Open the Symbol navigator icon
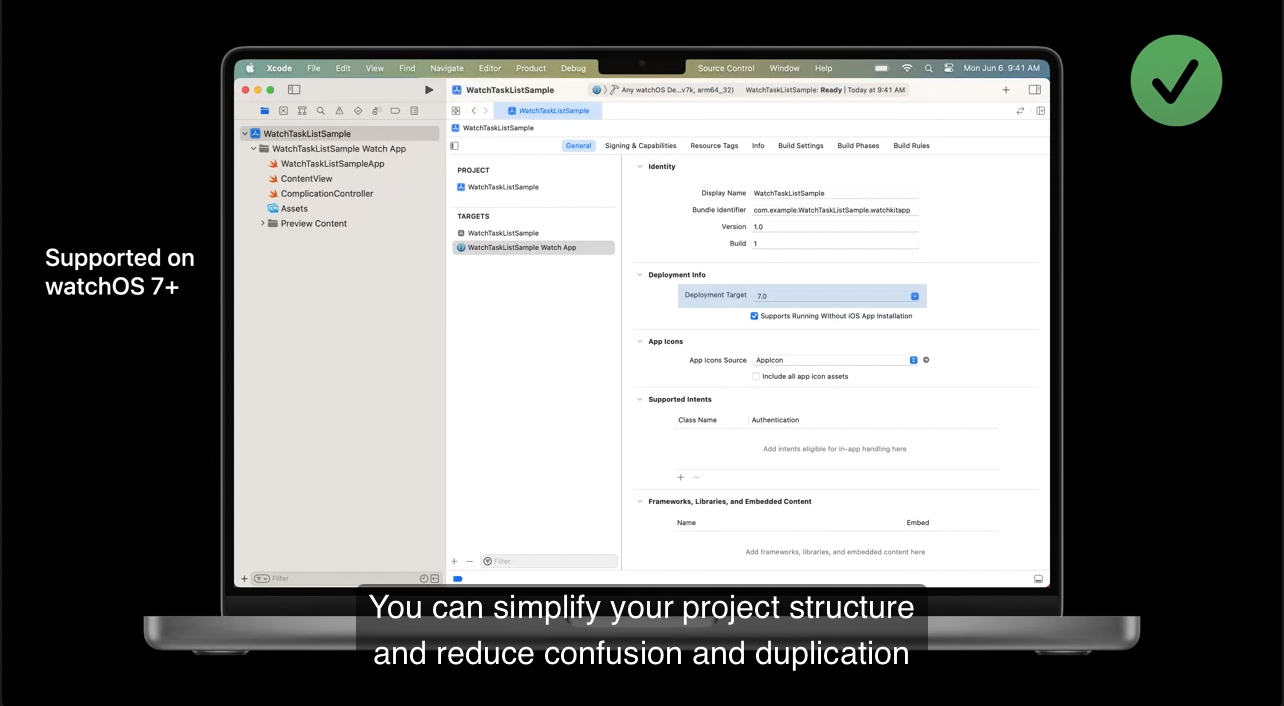Screen dimensions: 1284x706 tap(302, 111)
